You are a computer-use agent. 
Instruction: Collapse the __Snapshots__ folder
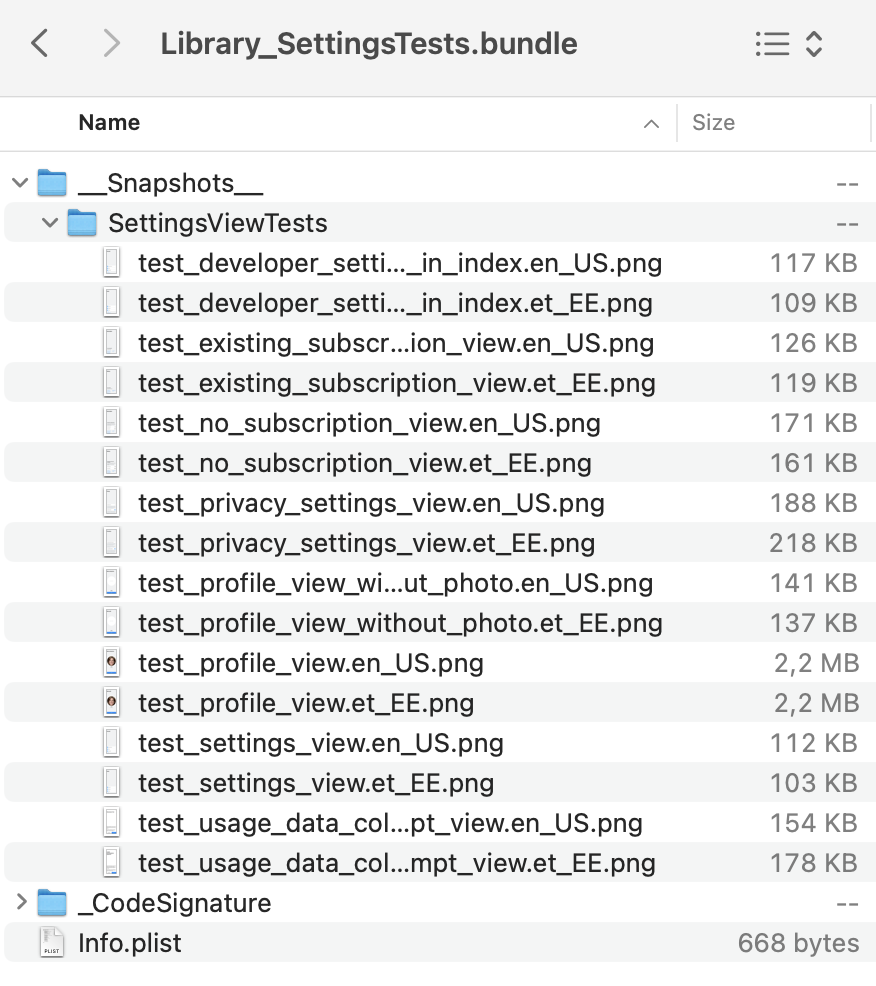[x=19, y=183]
